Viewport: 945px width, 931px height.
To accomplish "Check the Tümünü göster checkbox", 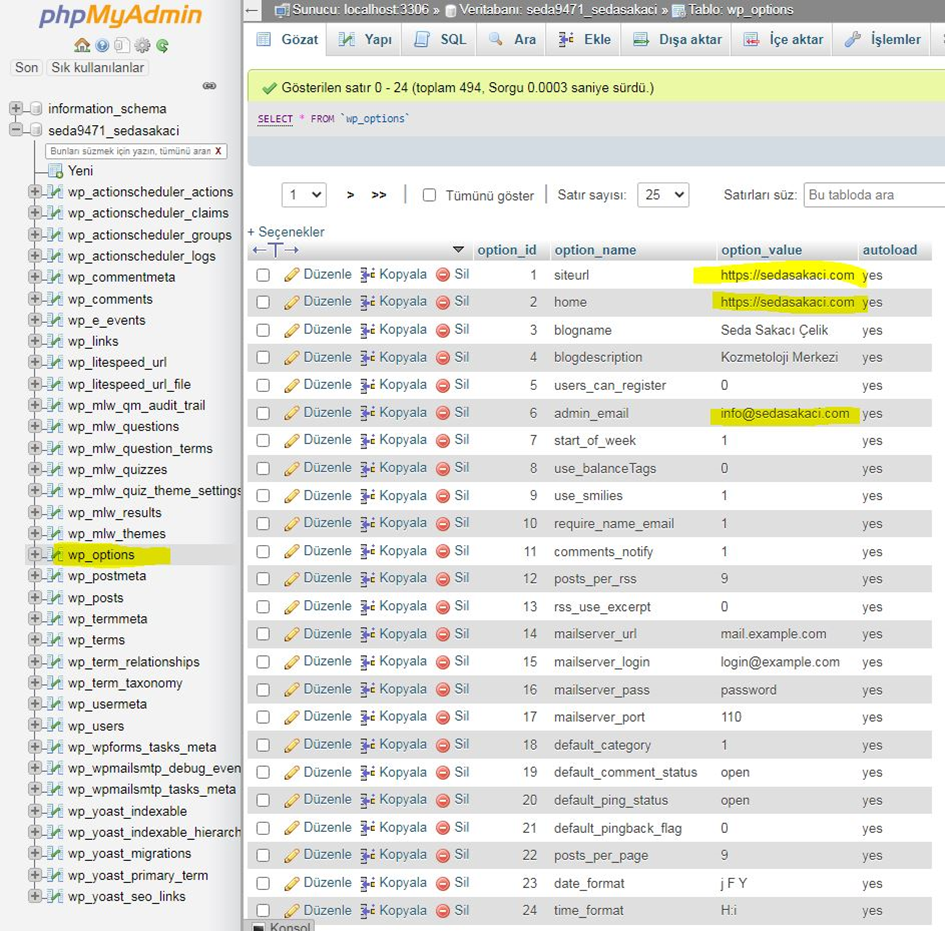I will click(x=429, y=195).
